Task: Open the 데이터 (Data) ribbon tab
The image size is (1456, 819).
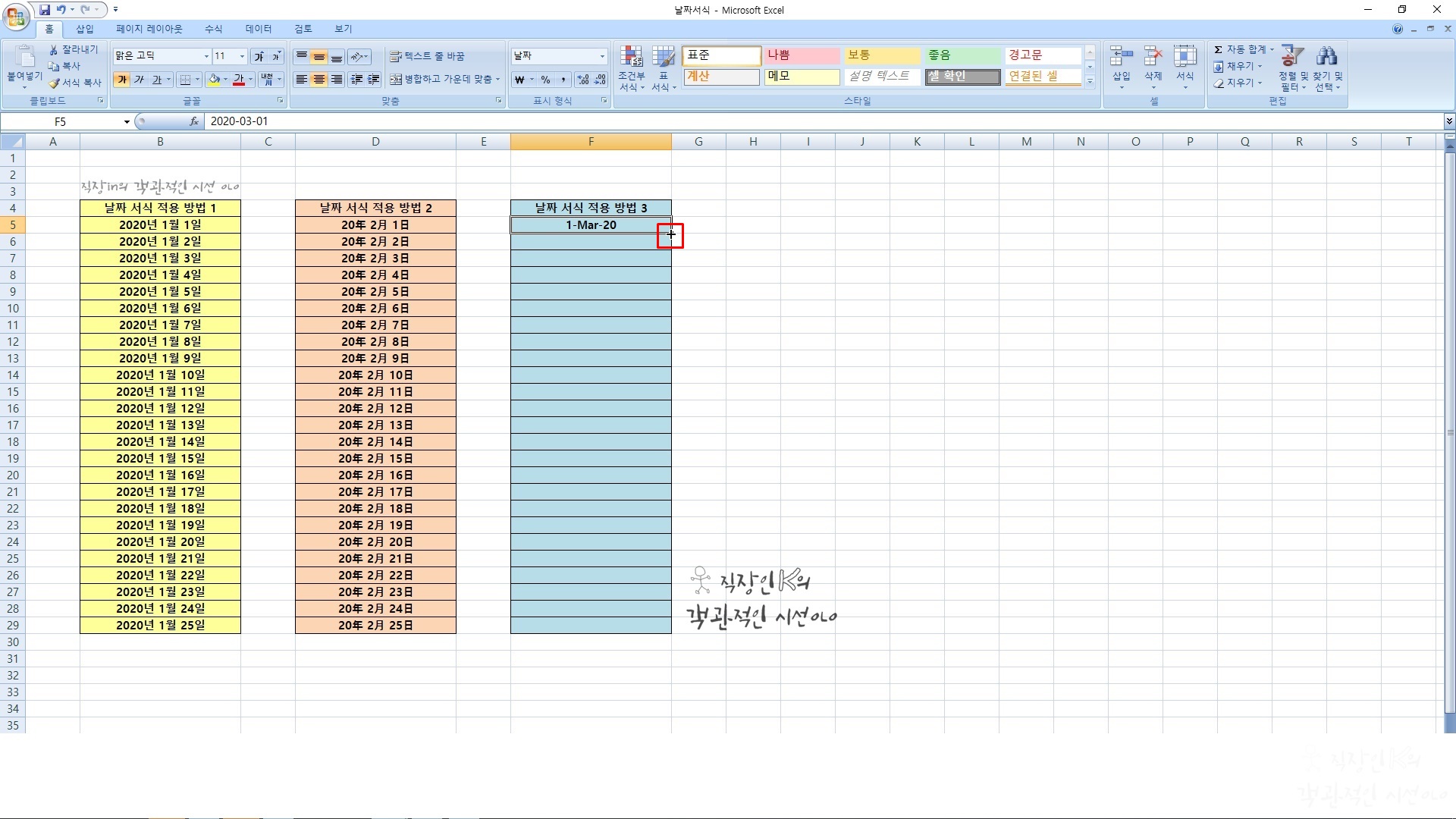Action: [258, 29]
